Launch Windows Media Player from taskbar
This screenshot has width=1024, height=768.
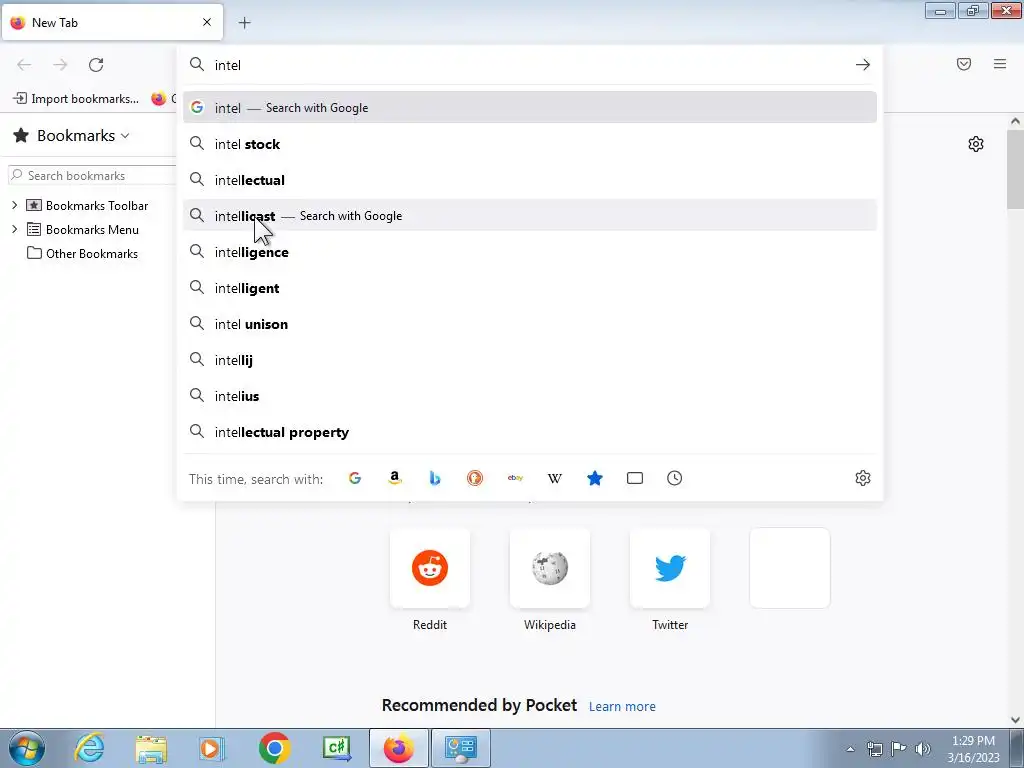coord(212,748)
